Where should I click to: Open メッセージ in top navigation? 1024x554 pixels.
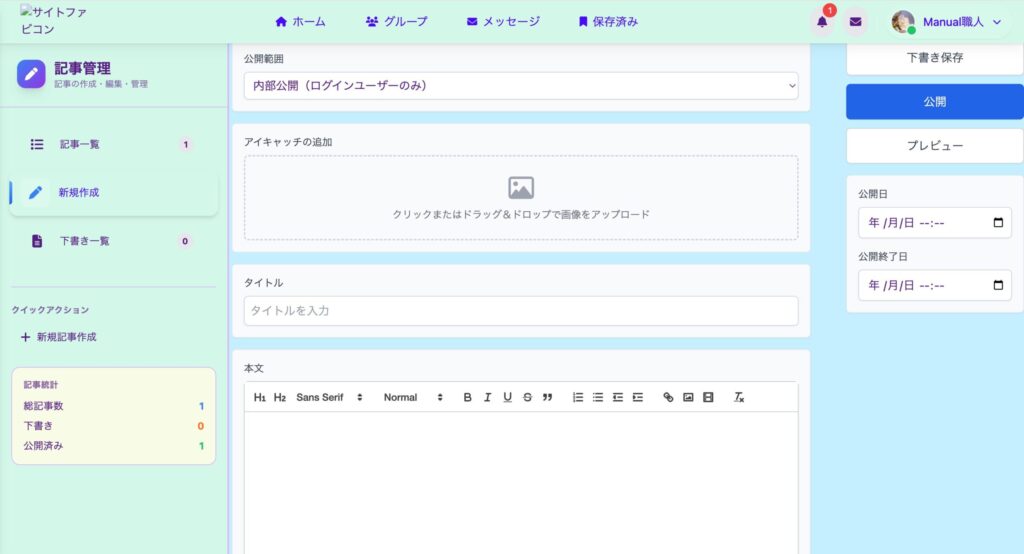pyautogui.click(x=503, y=22)
